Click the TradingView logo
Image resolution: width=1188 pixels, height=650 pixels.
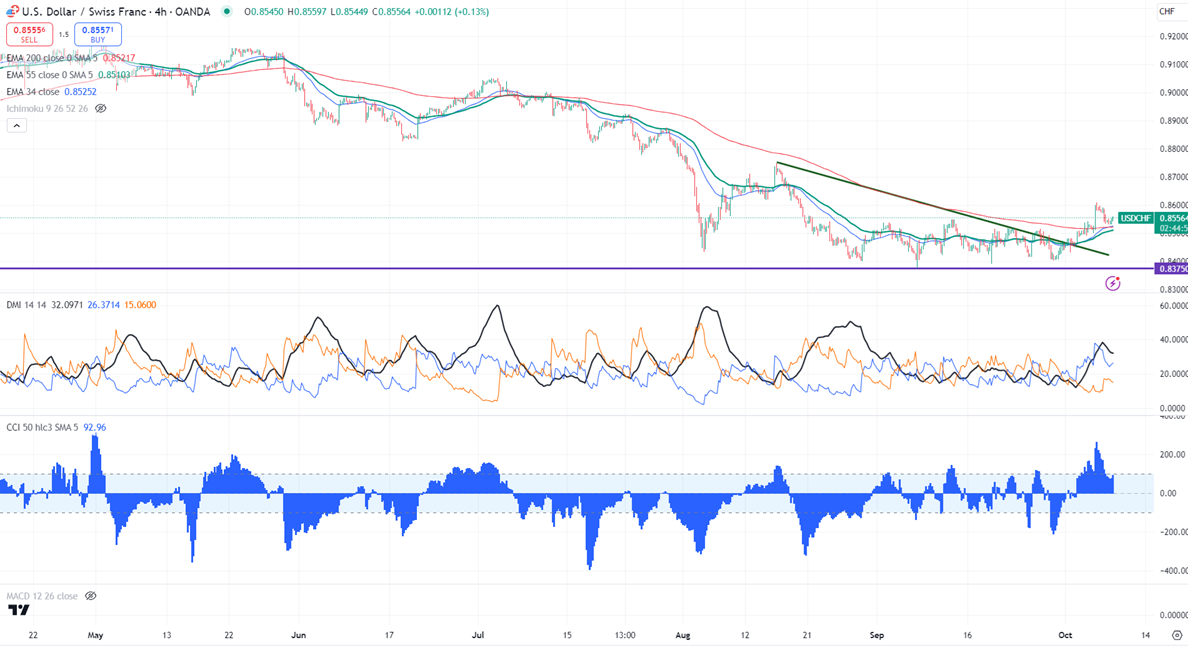(x=18, y=611)
